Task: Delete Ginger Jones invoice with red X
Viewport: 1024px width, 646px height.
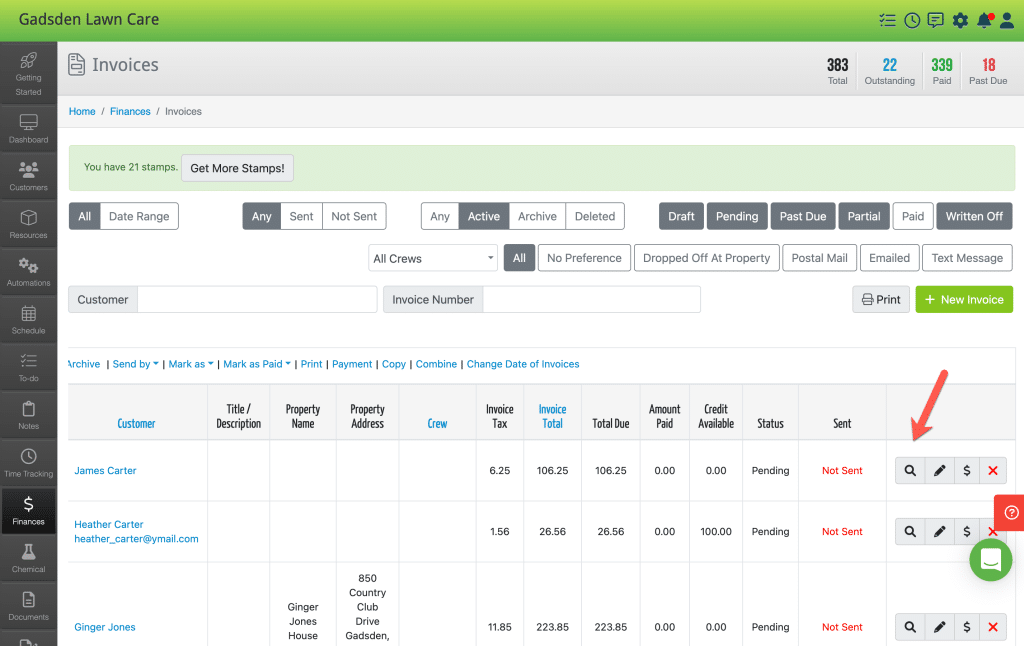Action: click(993, 627)
